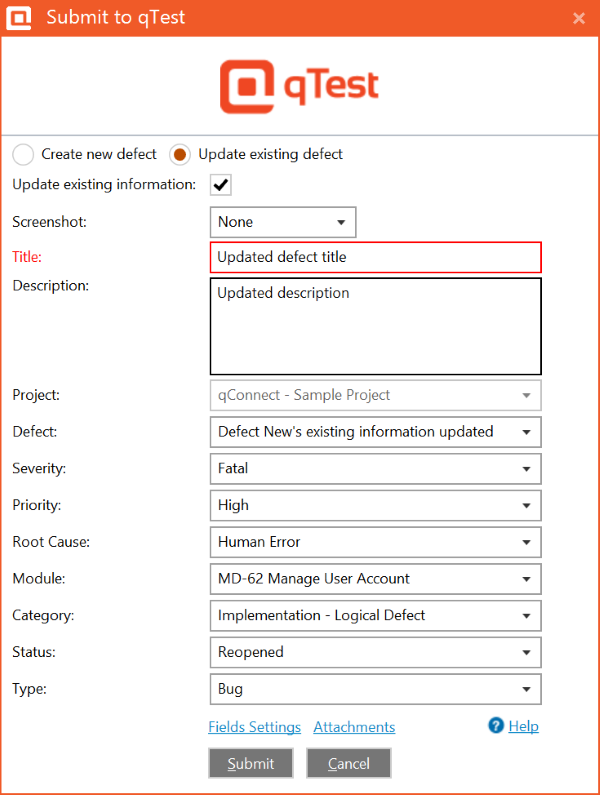Image resolution: width=600 pixels, height=795 pixels.
Task: Open the Defect dropdown
Action: [x=376, y=432]
